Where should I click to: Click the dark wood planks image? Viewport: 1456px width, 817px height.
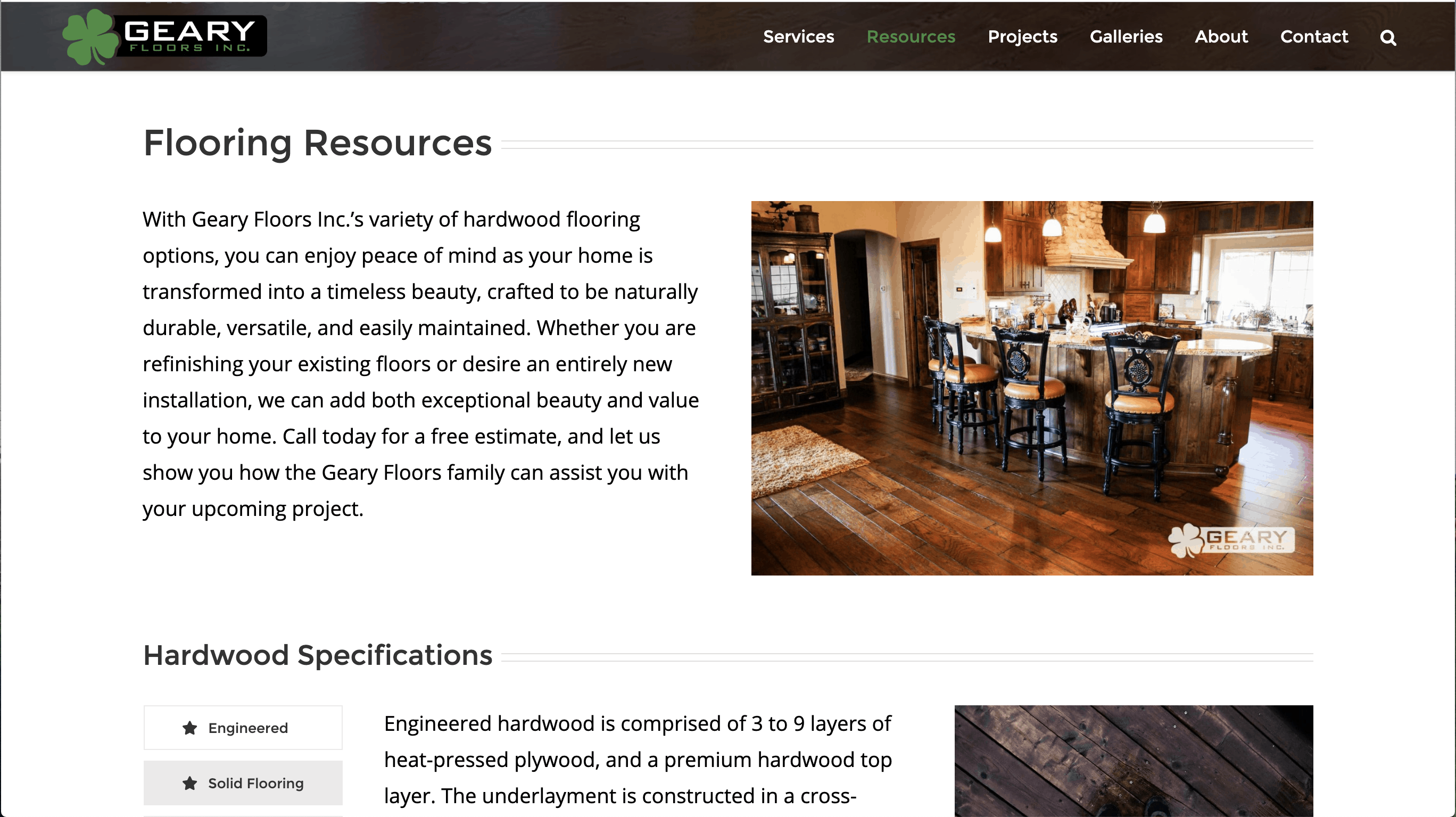[x=1134, y=761]
